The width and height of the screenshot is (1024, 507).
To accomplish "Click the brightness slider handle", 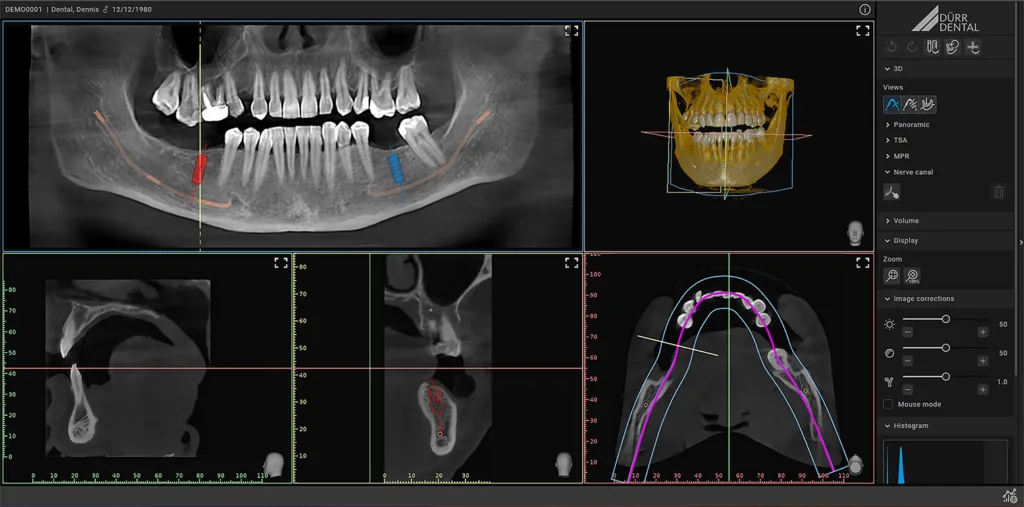I will click(945, 319).
